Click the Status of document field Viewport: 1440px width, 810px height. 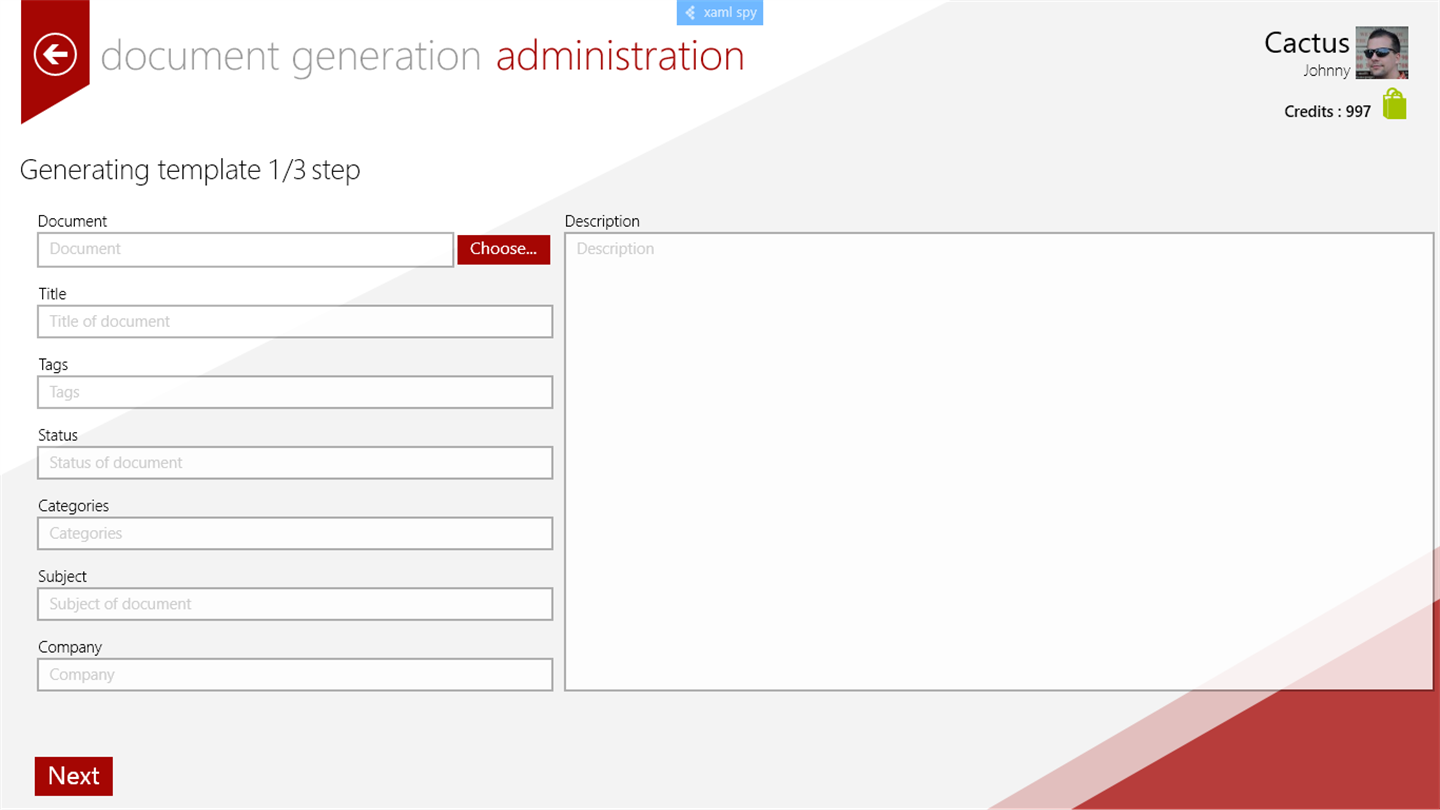pyautogui.click(x=295, y=463)
